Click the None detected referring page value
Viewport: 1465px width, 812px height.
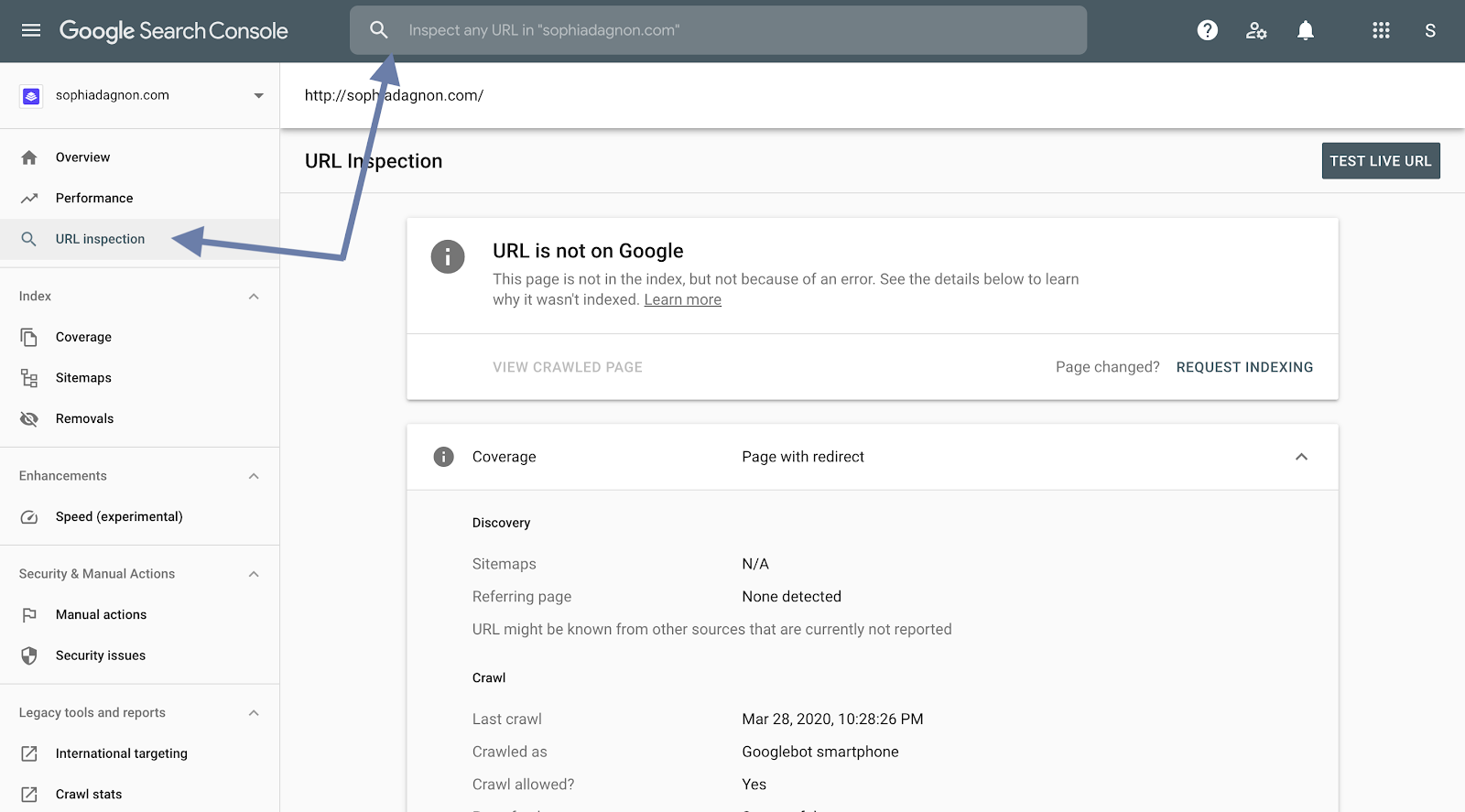click(x=792, y=597)
